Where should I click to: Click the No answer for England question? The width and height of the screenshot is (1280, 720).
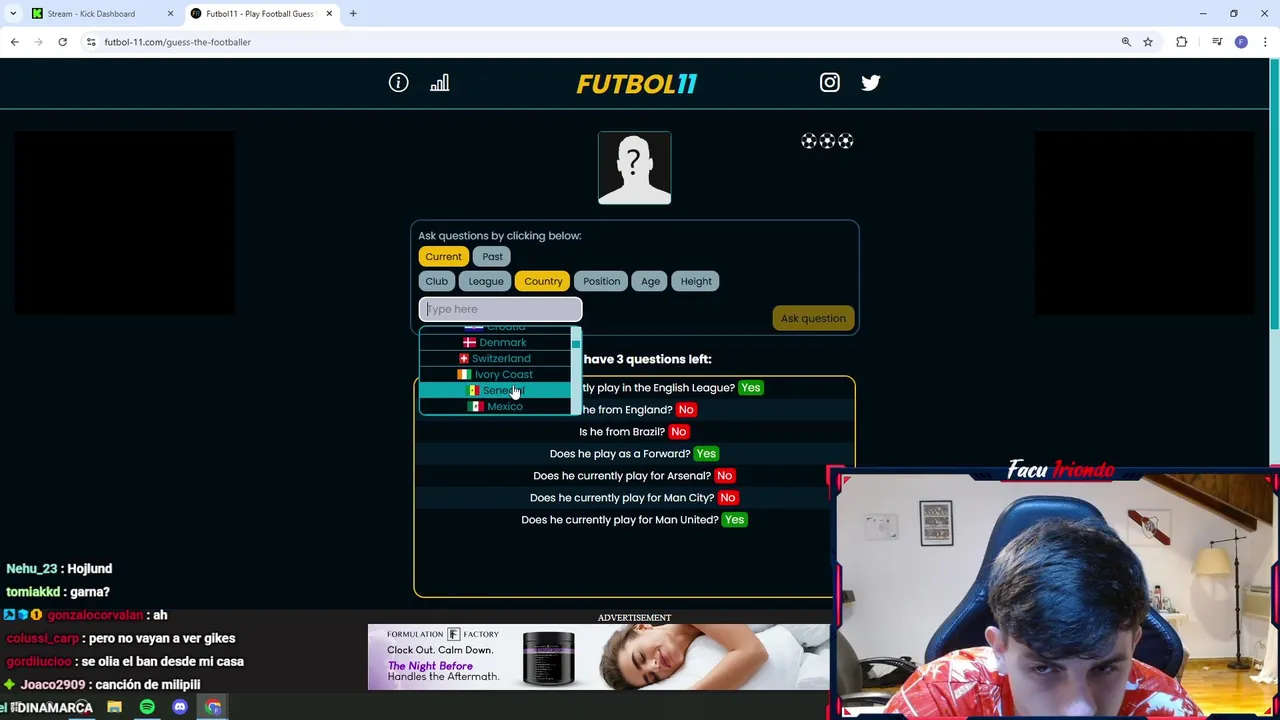click(685, 410)
